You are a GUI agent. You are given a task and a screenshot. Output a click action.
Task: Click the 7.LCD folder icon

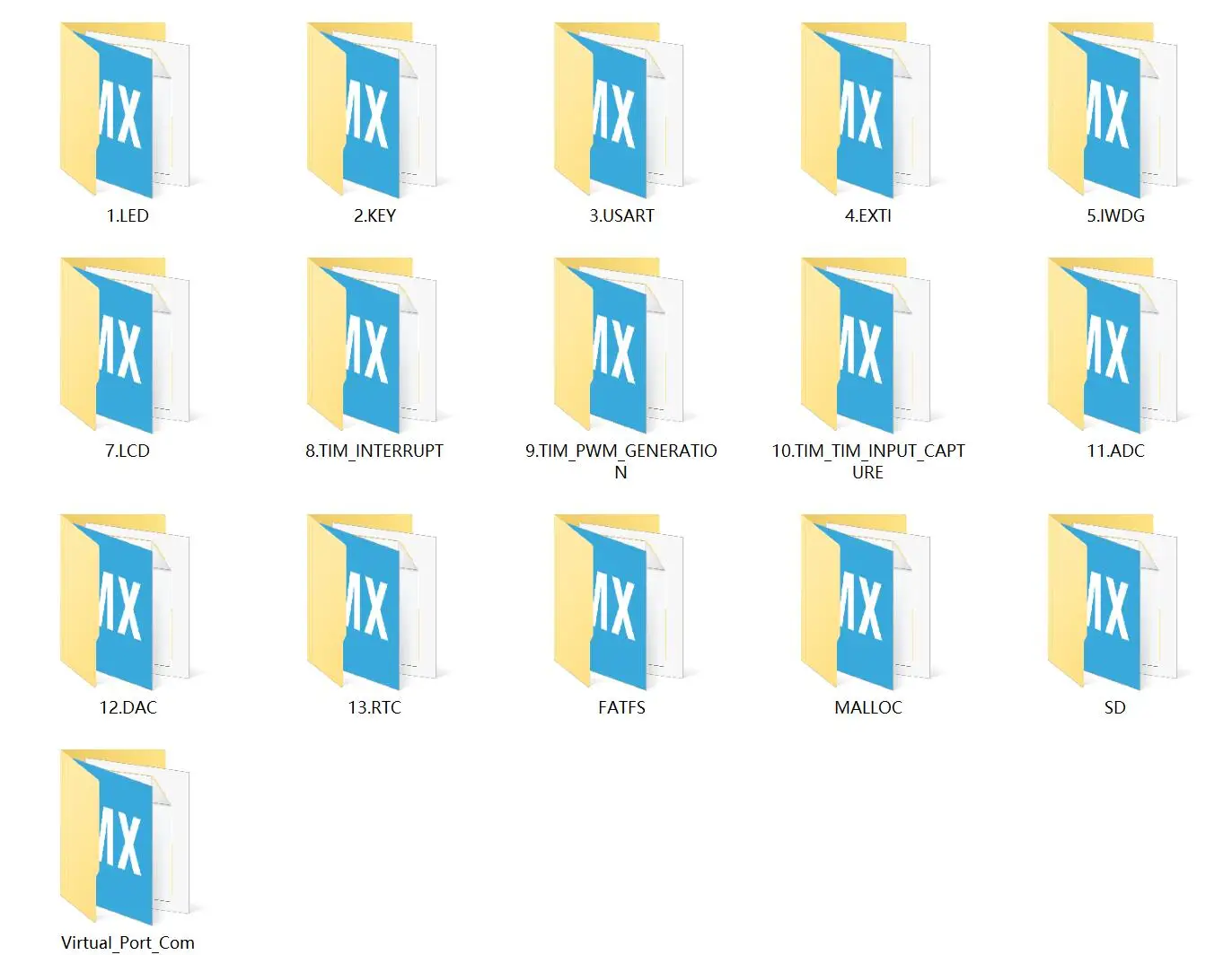(x=126, y=346)
